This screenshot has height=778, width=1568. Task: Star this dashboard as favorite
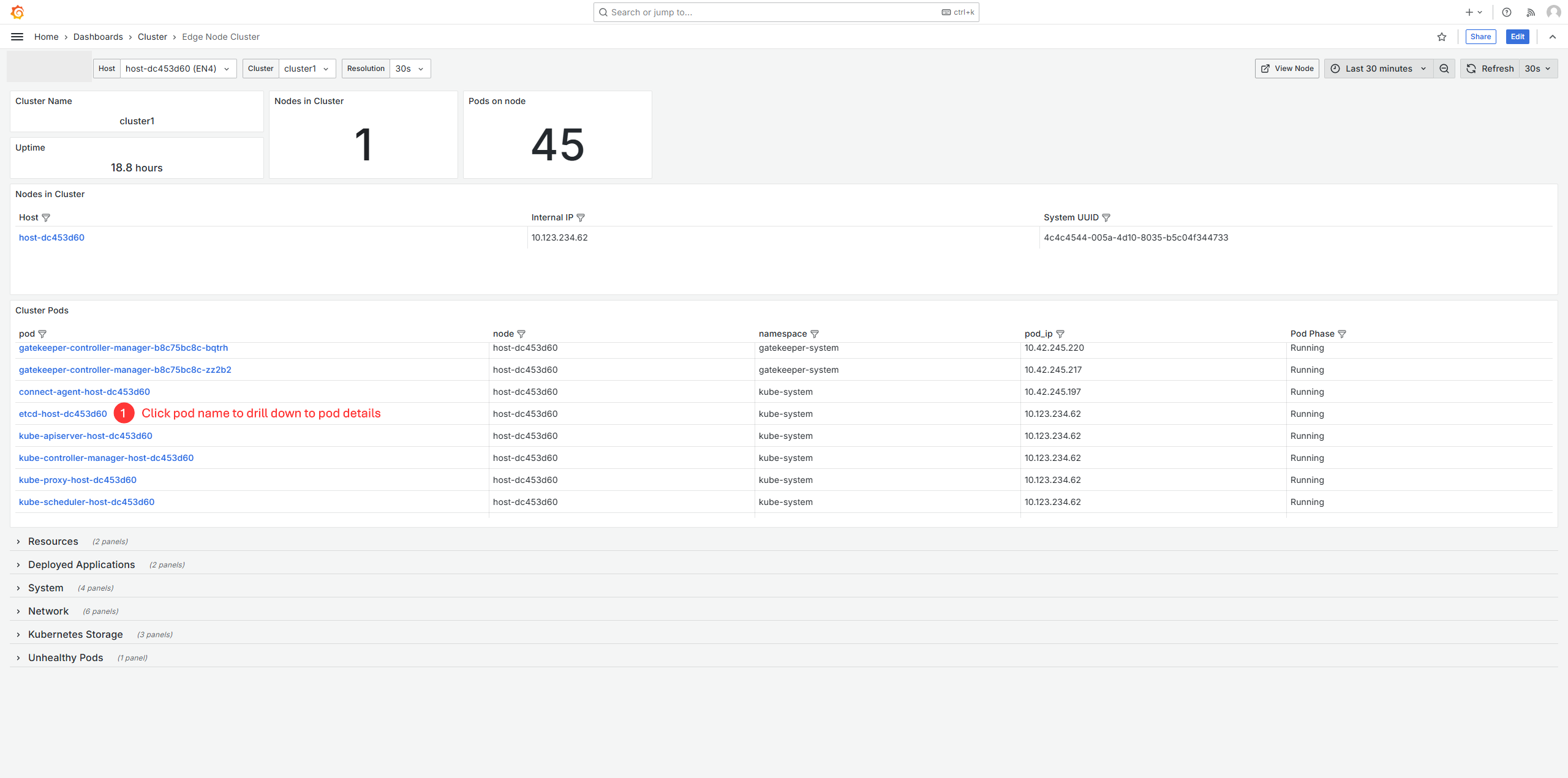(x=1442, y=37)
